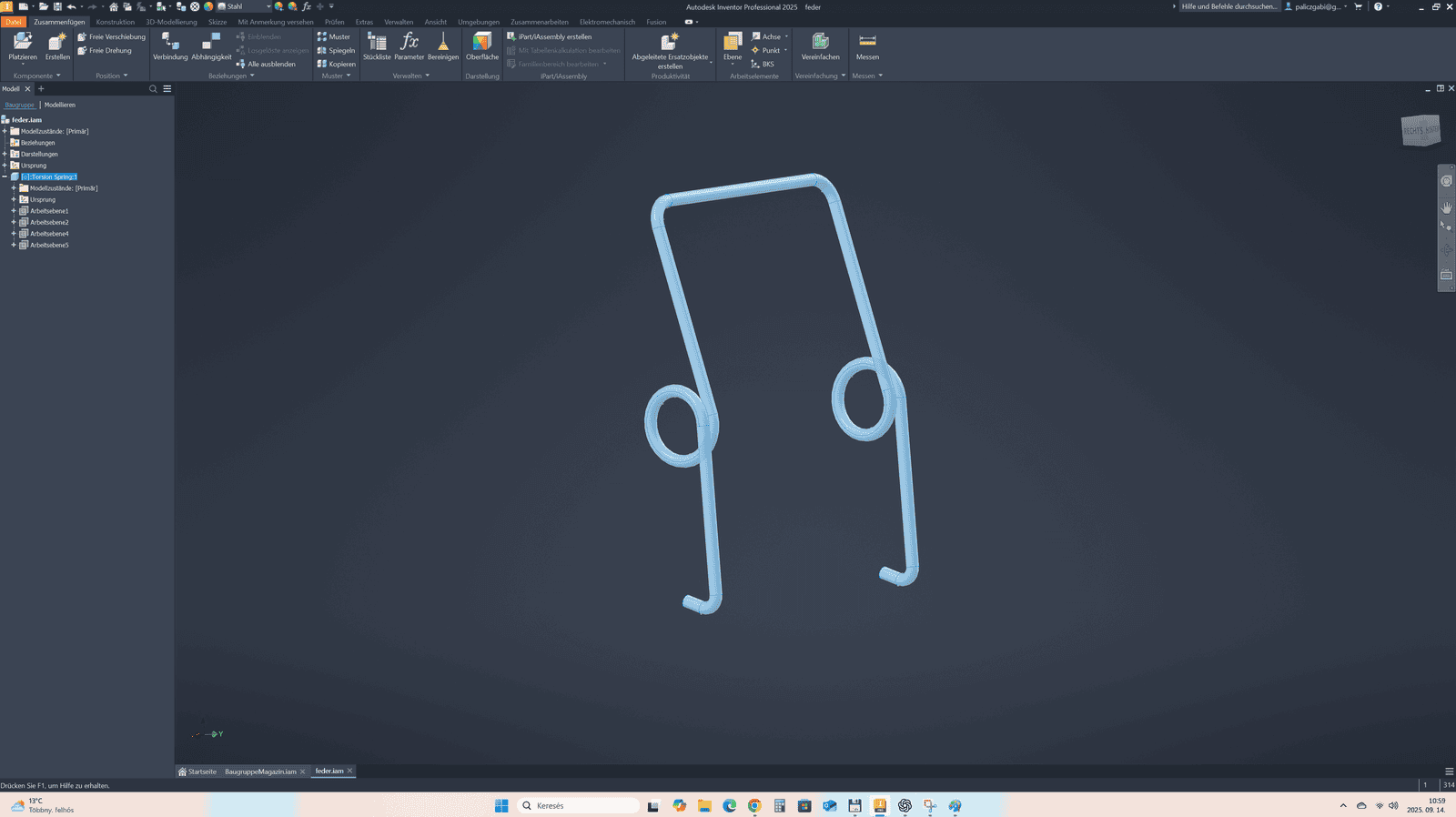Click the Achse work axis tool
The height and width of the screenshot is (817, 1456).
[766, 36]
